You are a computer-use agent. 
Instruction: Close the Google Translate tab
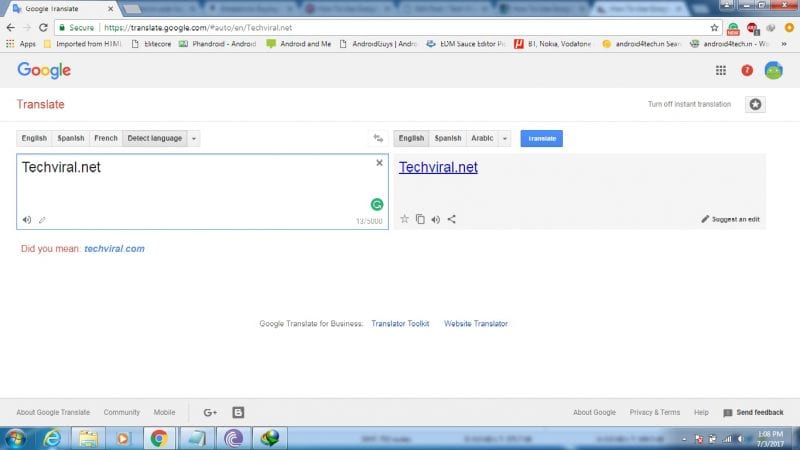pyautogui.click(x=110, y=9)
